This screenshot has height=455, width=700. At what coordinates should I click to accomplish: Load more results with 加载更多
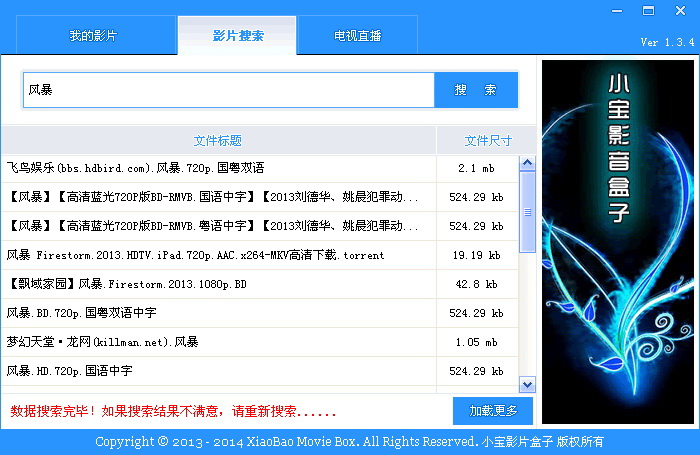493,410
